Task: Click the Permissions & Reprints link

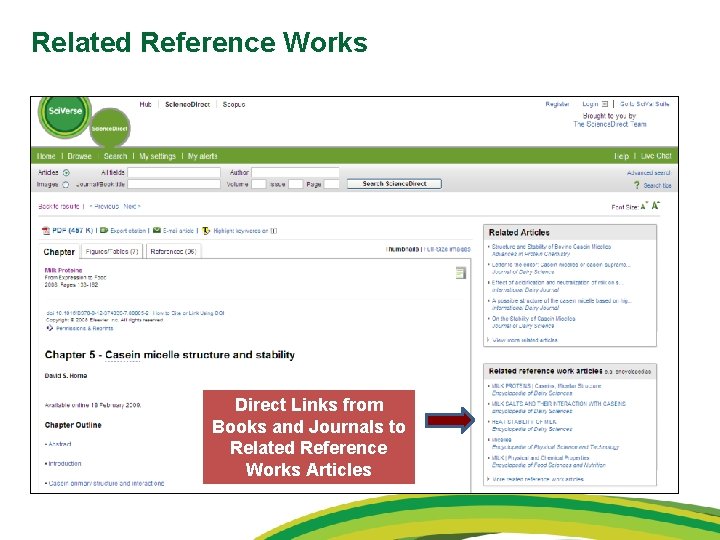Action: pyautogui.click(x=84, y=328)
